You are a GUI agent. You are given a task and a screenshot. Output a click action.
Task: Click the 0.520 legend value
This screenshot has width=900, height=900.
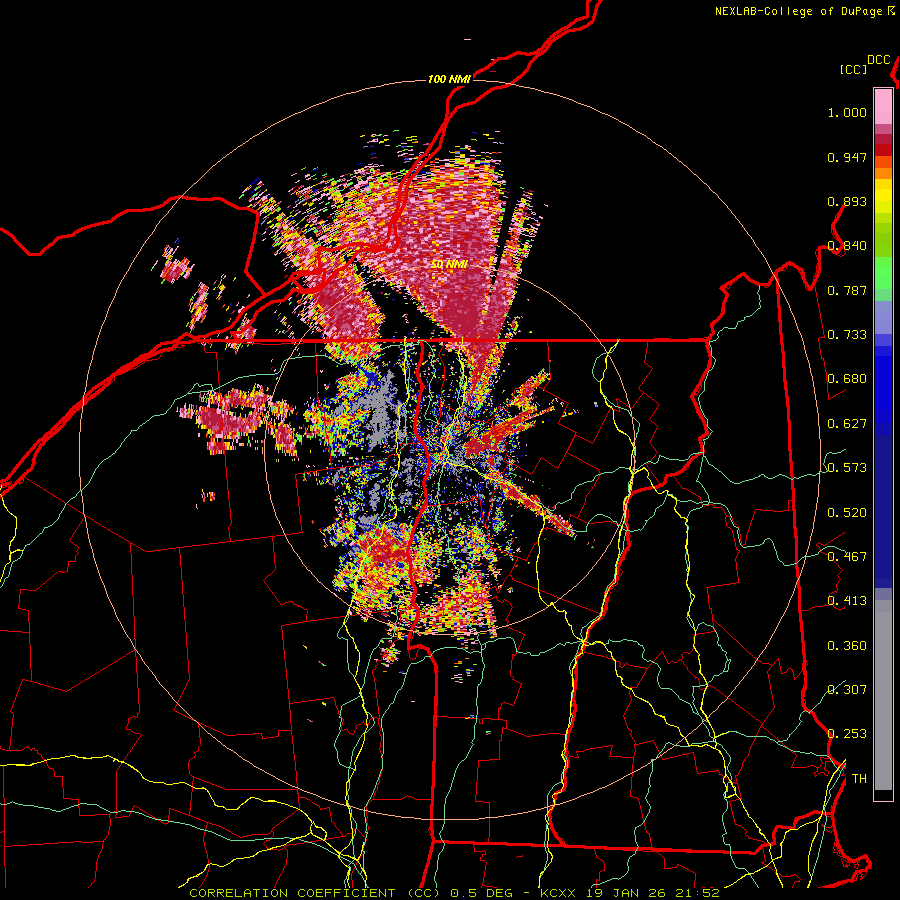847,513
